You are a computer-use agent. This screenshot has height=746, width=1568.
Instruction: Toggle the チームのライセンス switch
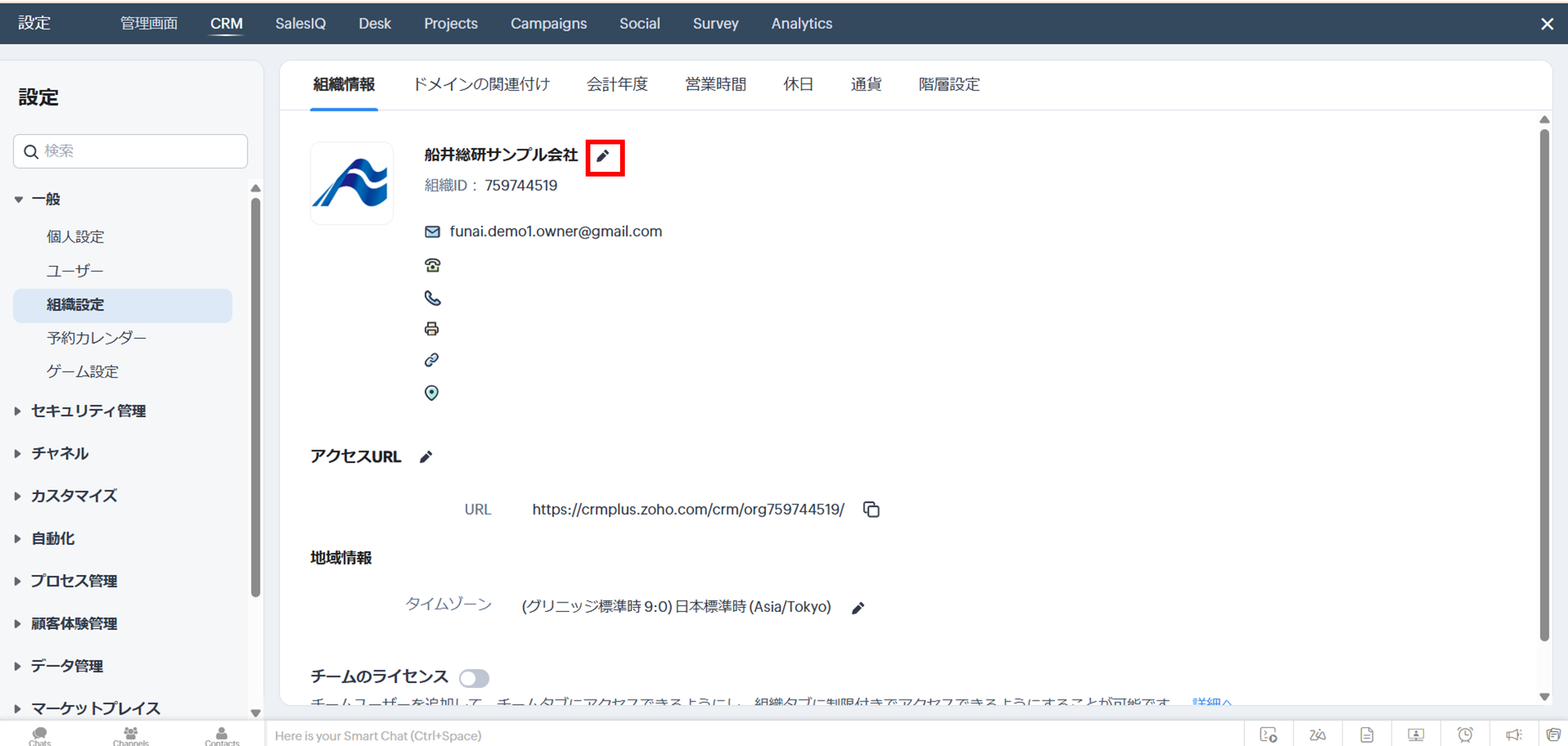474,678
